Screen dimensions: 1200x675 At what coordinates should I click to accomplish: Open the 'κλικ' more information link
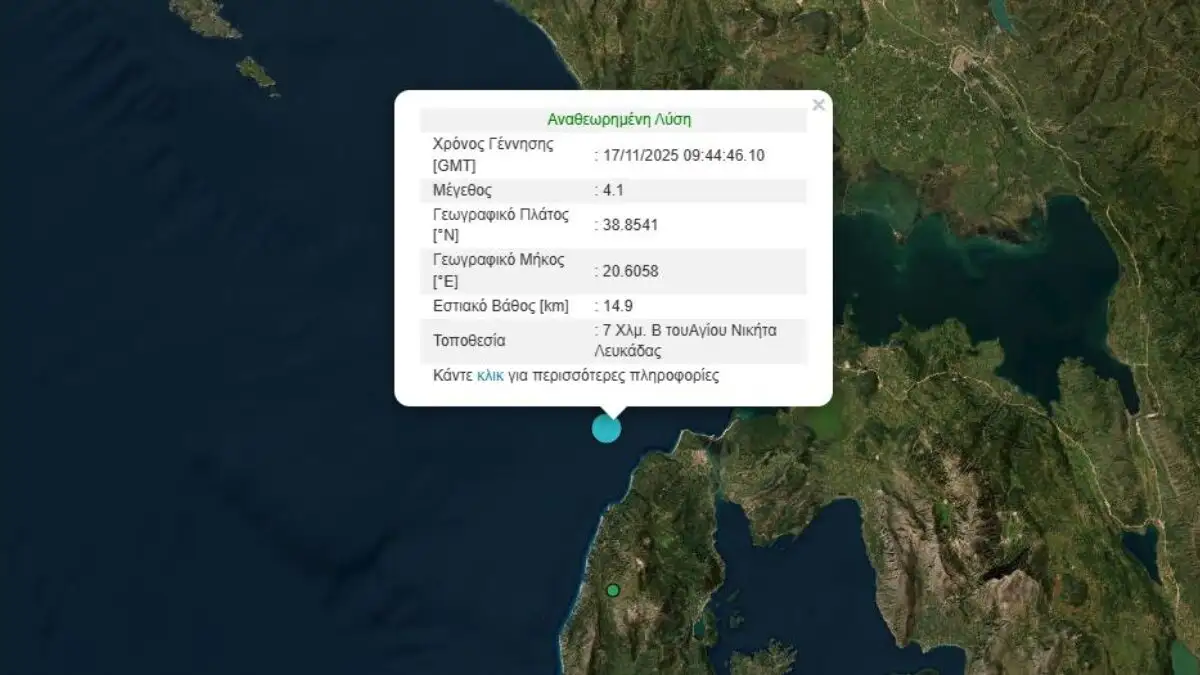click(x=490, y=377)
